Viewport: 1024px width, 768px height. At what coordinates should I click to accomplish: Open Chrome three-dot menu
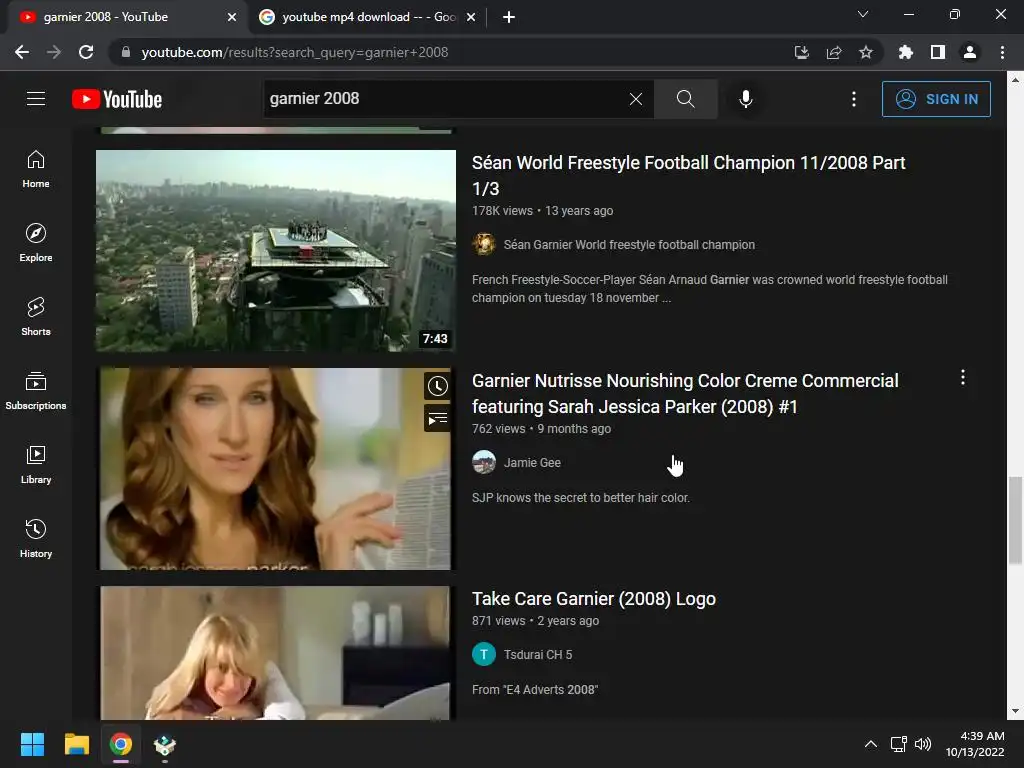tap(1002, 52)
